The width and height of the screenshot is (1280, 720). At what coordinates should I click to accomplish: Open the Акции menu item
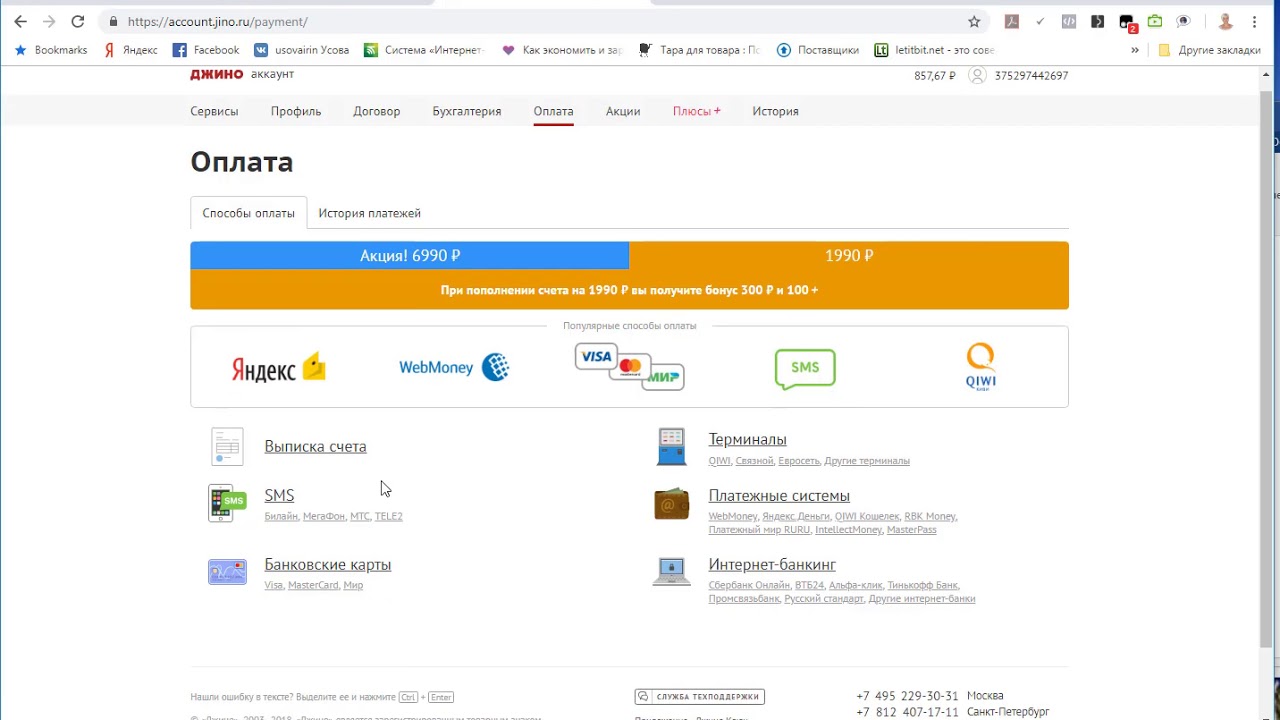click(623, 111)
